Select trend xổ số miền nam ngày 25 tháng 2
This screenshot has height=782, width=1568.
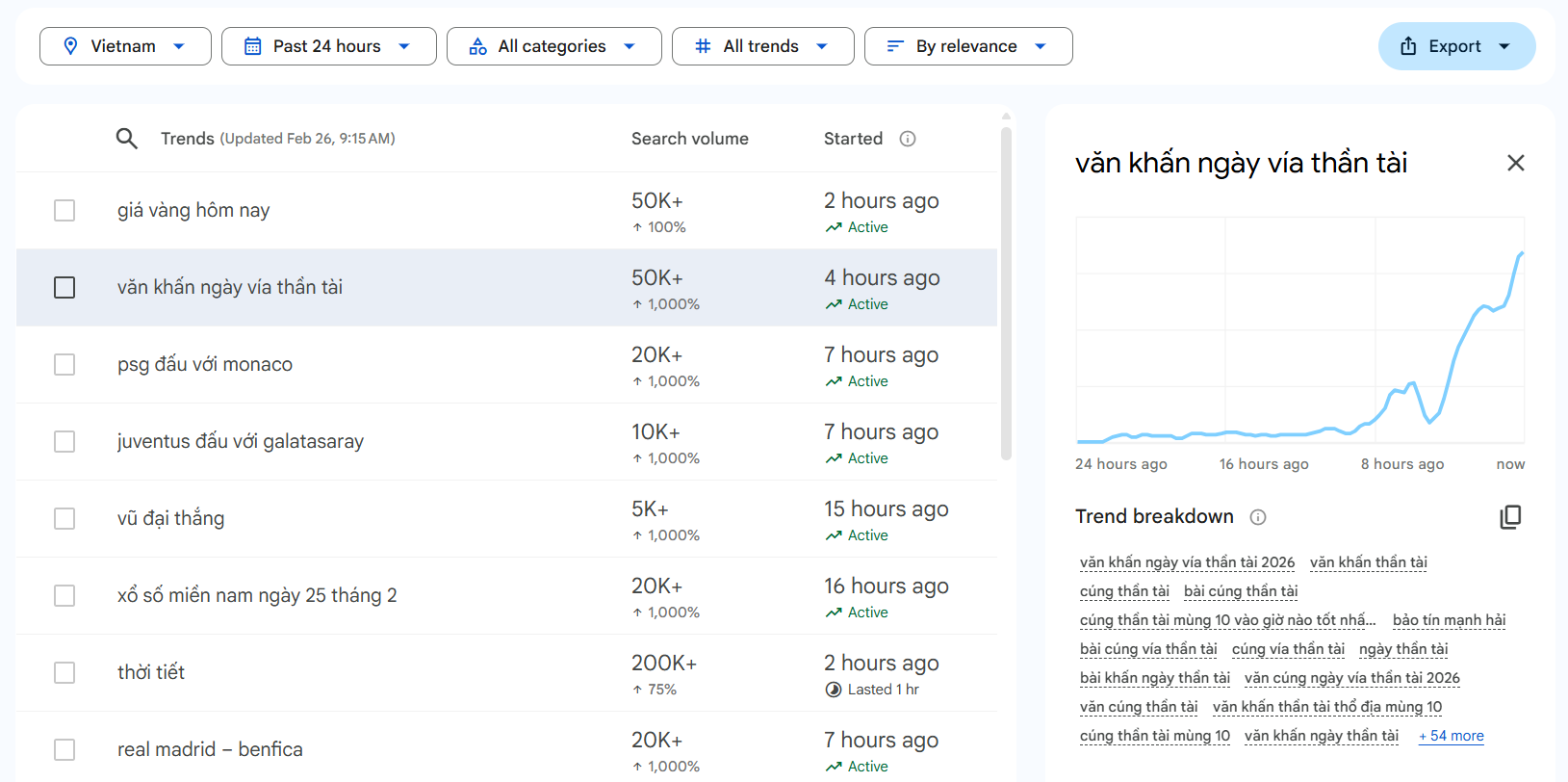pos(257,595)
